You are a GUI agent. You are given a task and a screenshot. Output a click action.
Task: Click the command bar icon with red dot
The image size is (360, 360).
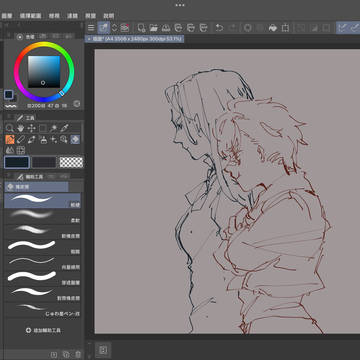pos(125,28)
